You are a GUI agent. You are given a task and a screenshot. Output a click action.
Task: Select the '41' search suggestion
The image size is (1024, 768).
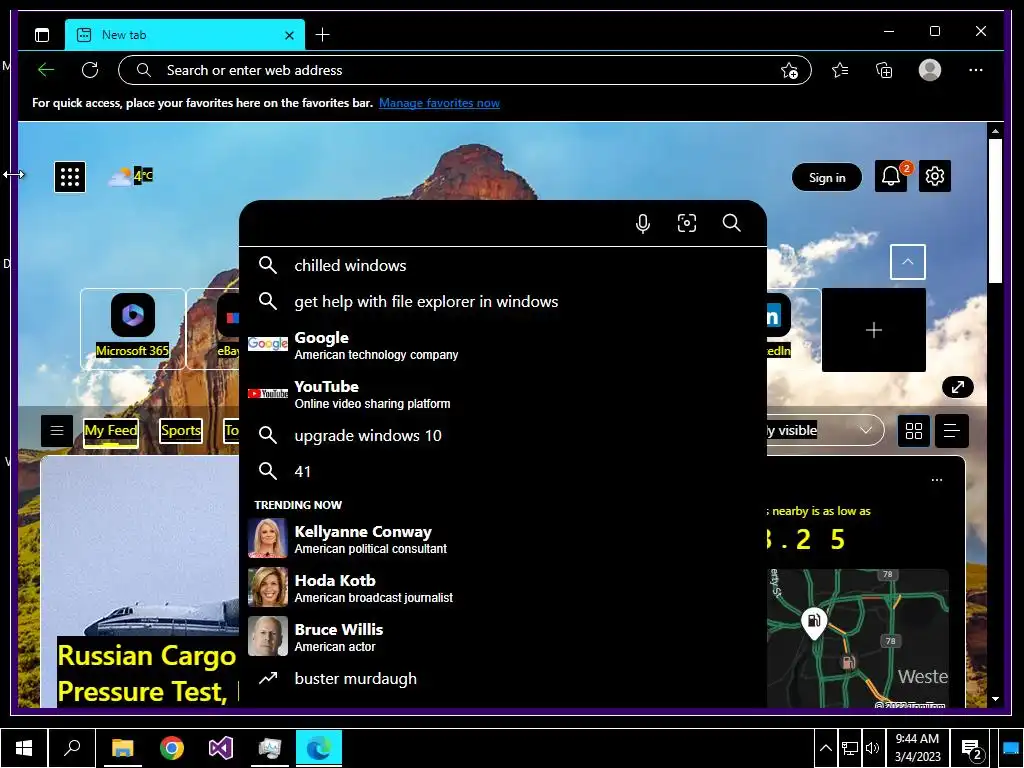coord(503,471)
